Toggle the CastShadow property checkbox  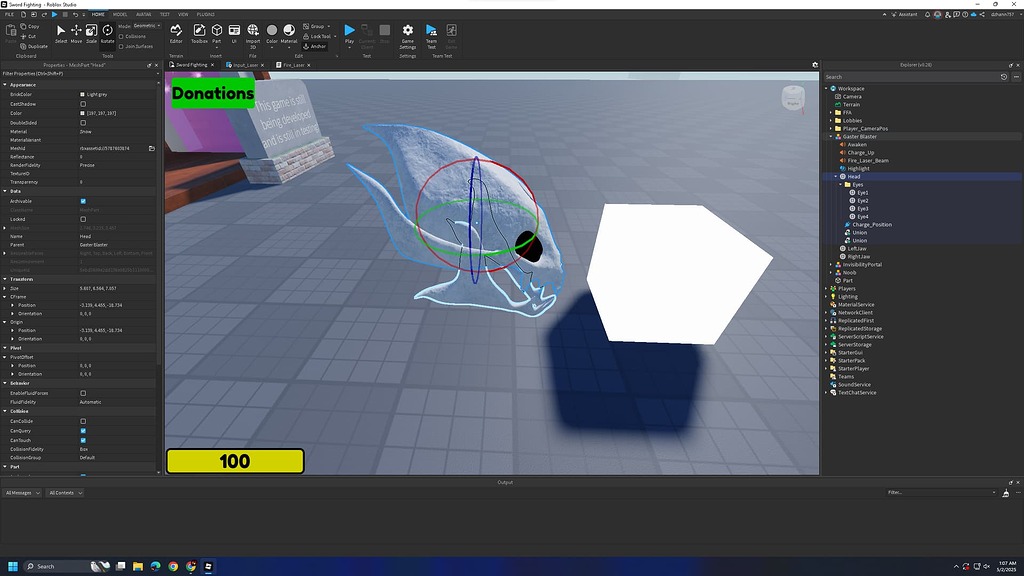tap(83, 104)
